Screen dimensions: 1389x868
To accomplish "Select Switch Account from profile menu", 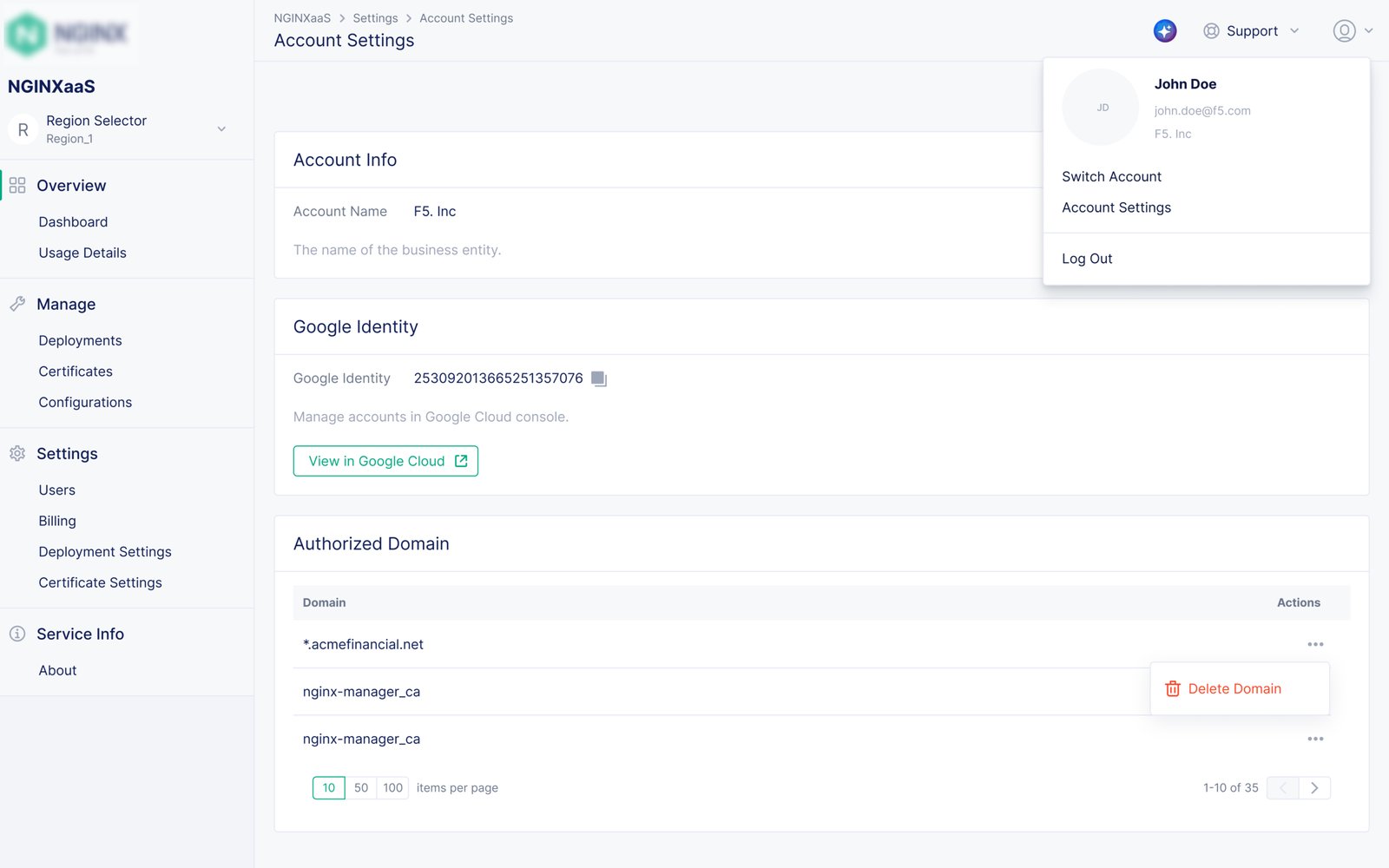I will [x=1111, y=177].
